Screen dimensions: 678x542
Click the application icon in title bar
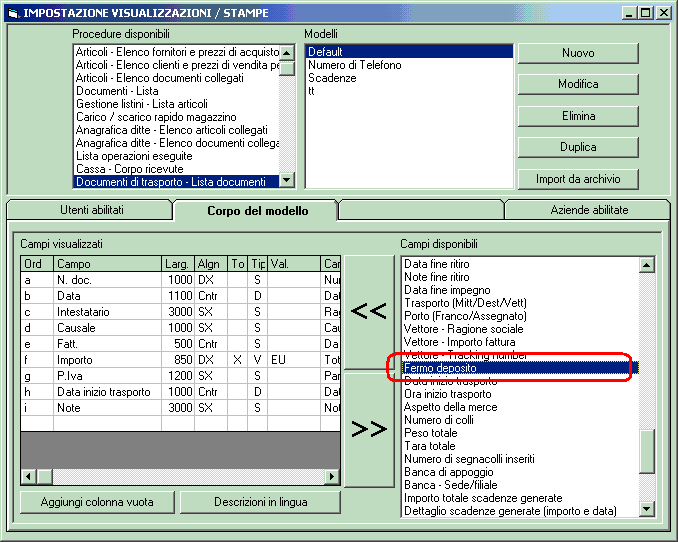13,12
